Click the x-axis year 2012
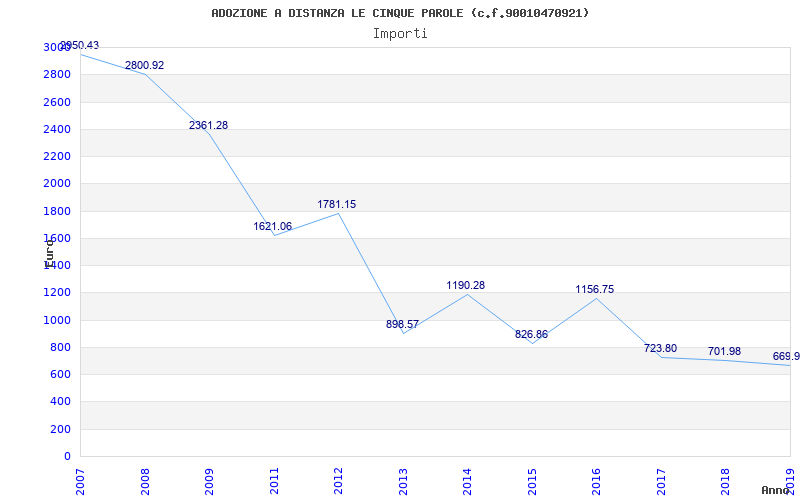Image resolution: width=800 pixels, height=500 pixels. click(338, 482)
